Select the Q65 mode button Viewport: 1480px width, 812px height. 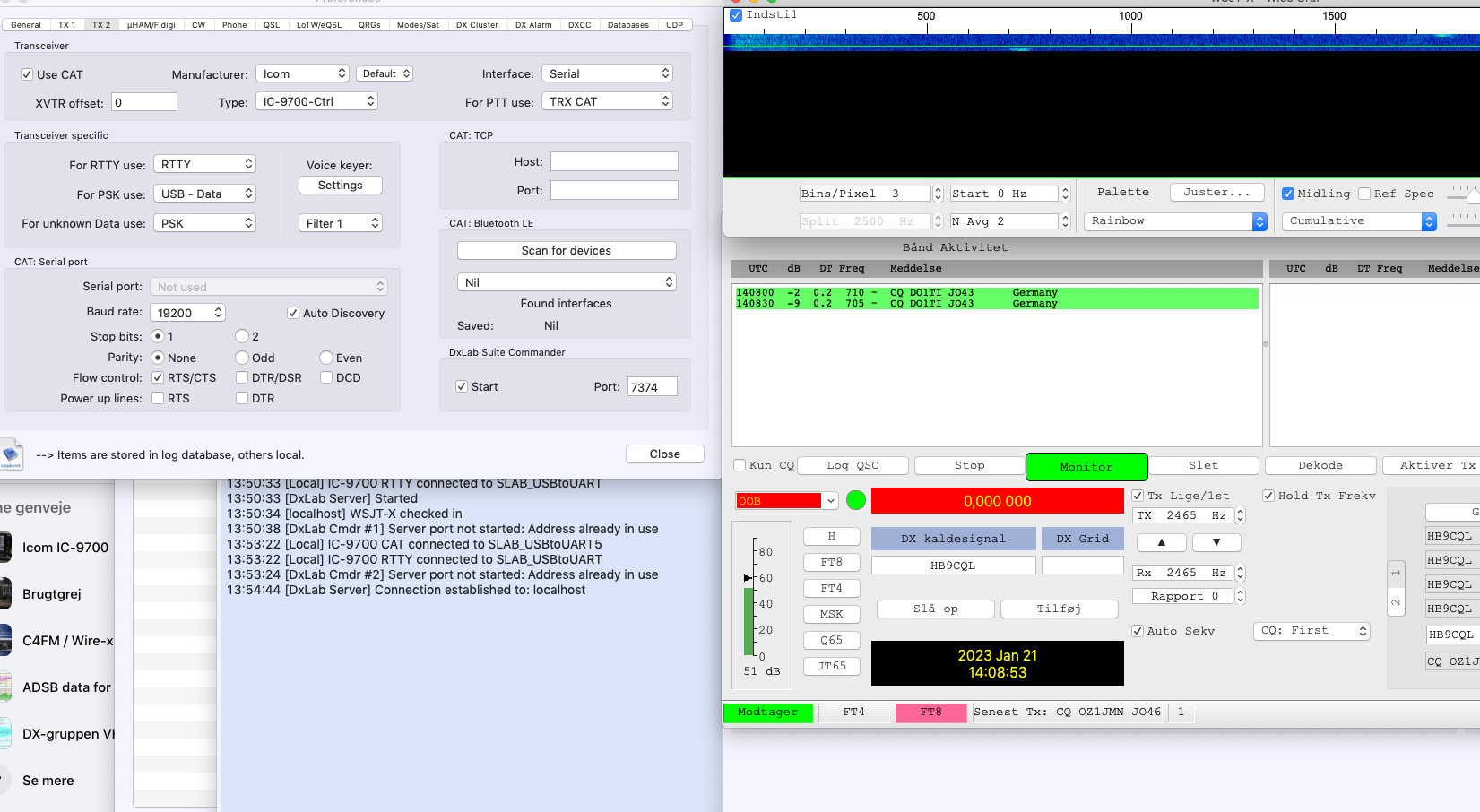coord(832,640)
